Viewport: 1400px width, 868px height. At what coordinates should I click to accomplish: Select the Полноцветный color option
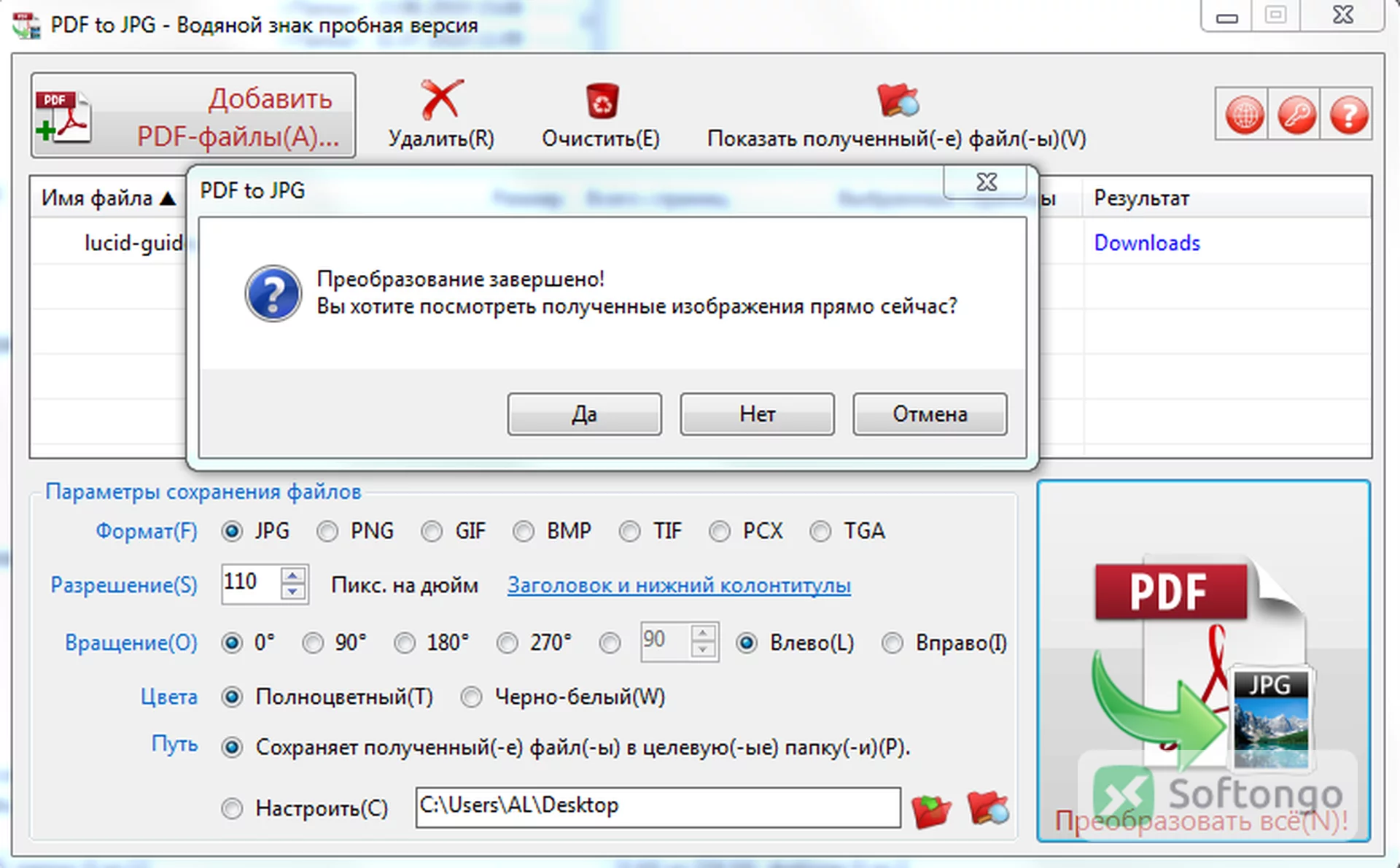click(x=232, y=697)
